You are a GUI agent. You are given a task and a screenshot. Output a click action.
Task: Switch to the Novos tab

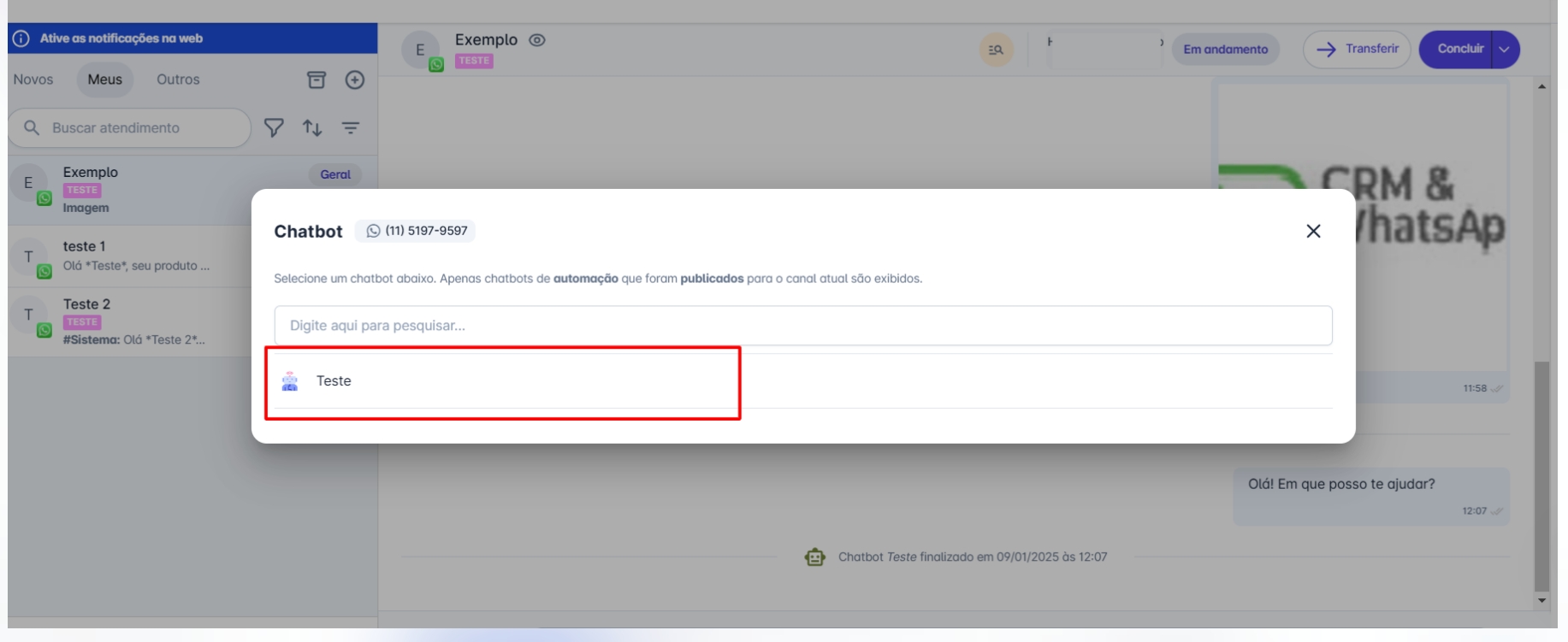33,80
